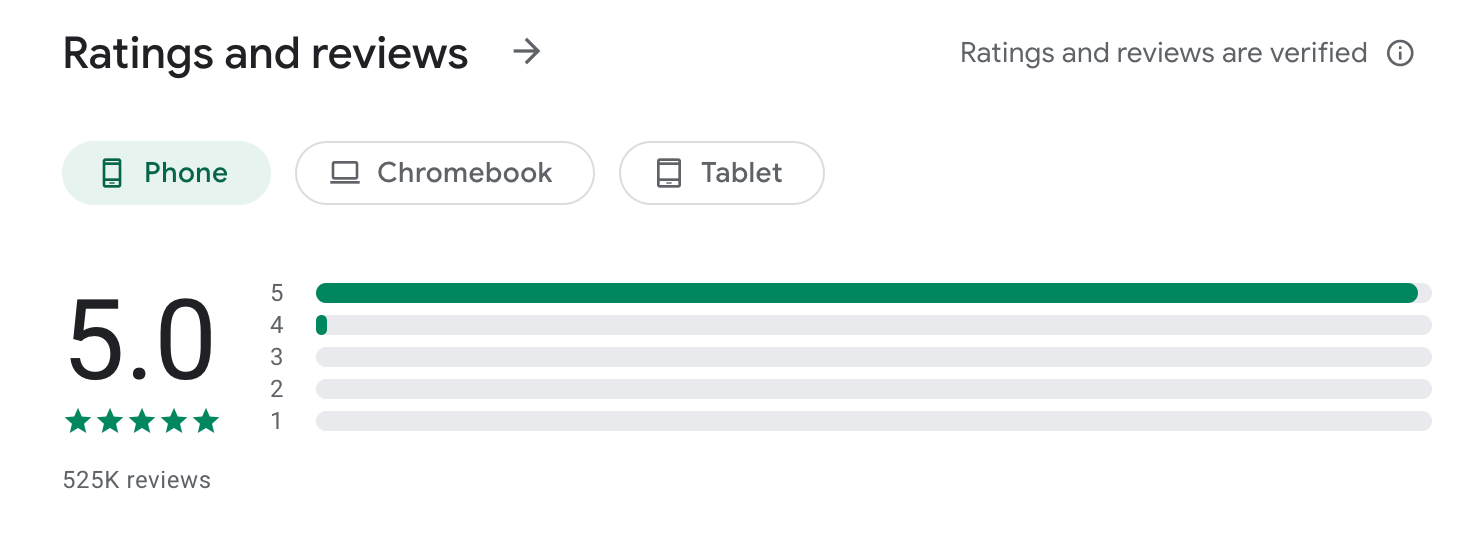This screenshot has width=1482, height=542.
Task: Click the green star rating row
Action: [x=141, y=422]
